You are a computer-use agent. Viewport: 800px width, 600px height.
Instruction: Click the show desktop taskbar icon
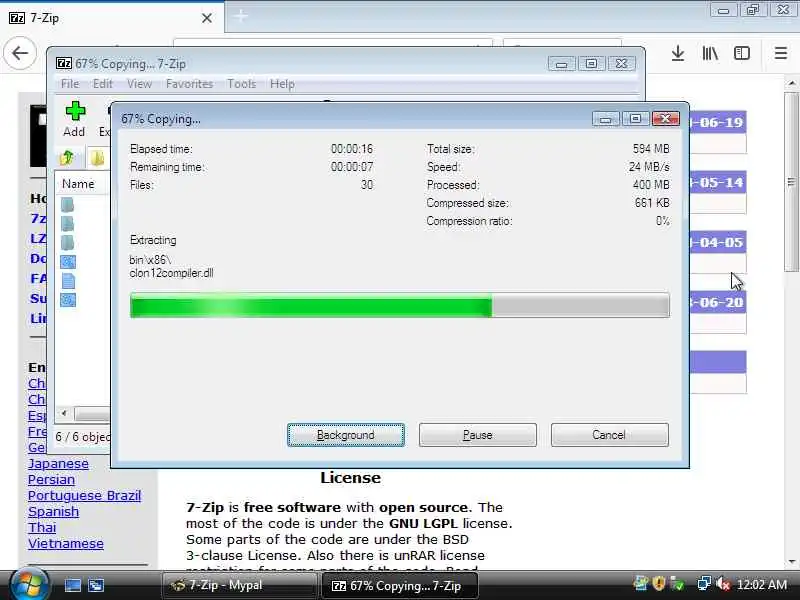pyautogui.click(x=72, y=585)
